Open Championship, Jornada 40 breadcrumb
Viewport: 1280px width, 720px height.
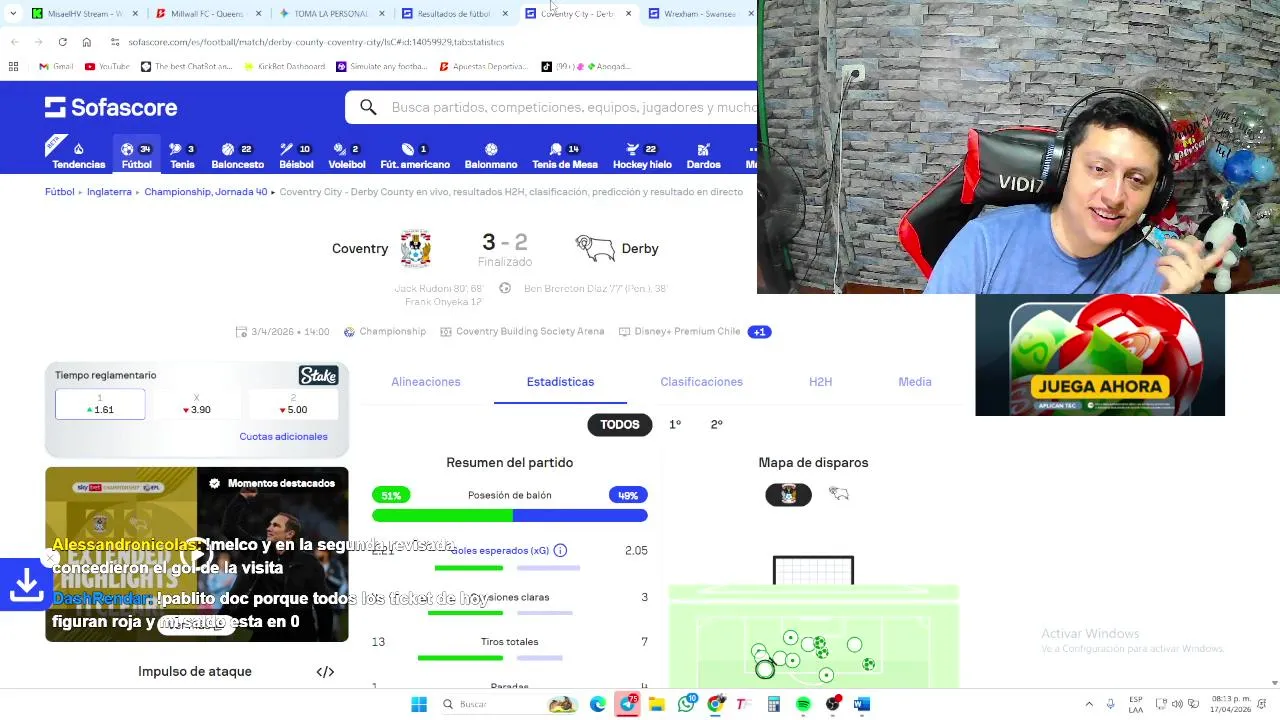[x=205, y=192]
